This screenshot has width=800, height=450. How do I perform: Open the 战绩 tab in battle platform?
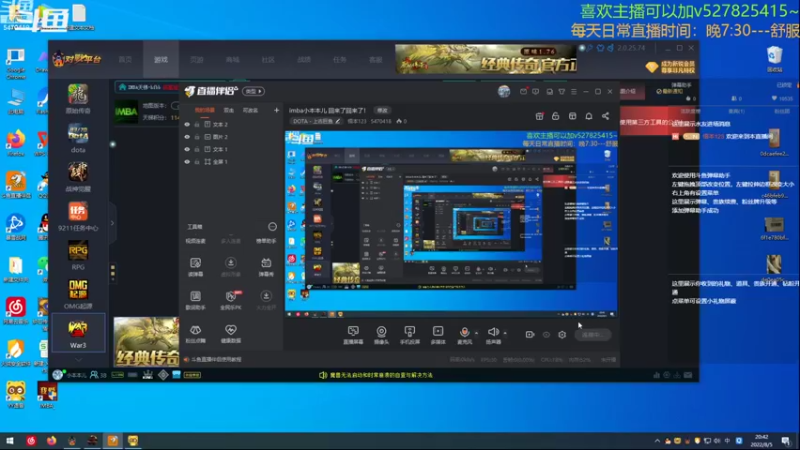[304, 60]
